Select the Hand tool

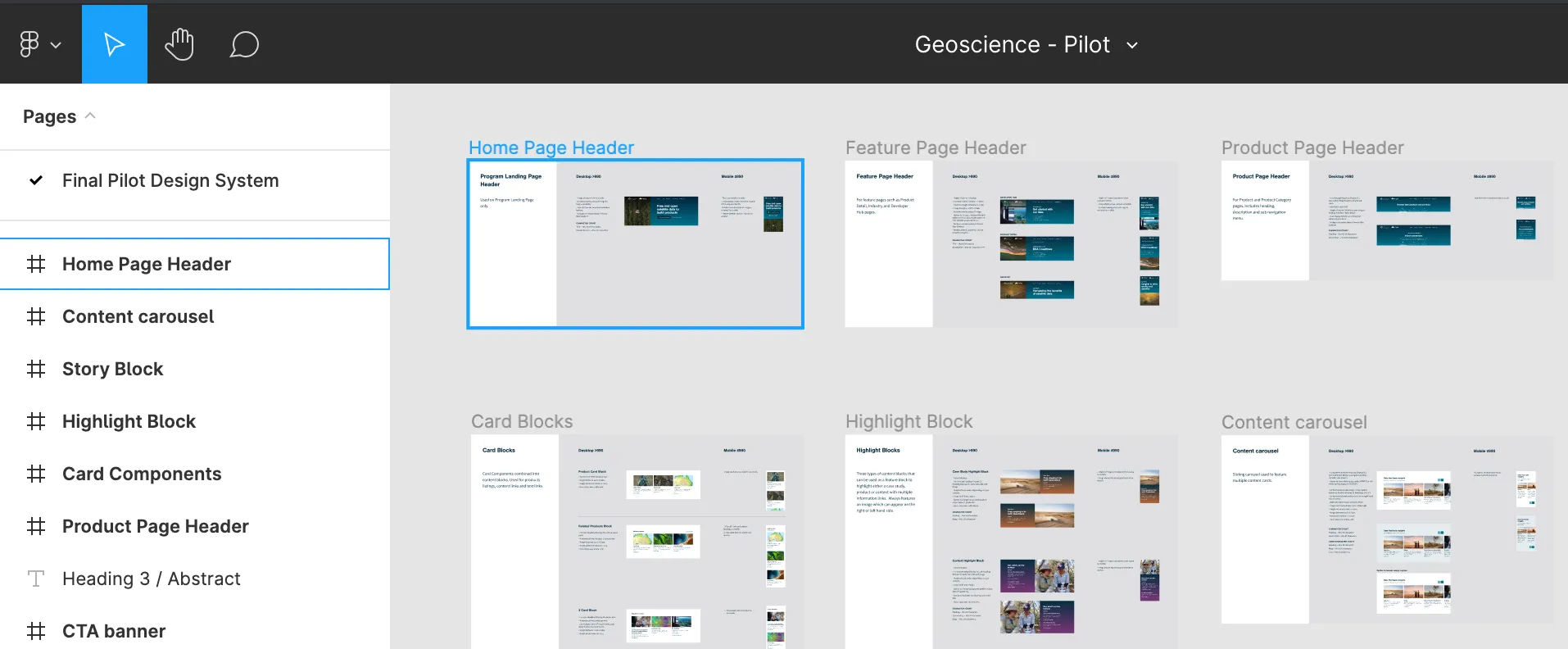coord(179,44)
